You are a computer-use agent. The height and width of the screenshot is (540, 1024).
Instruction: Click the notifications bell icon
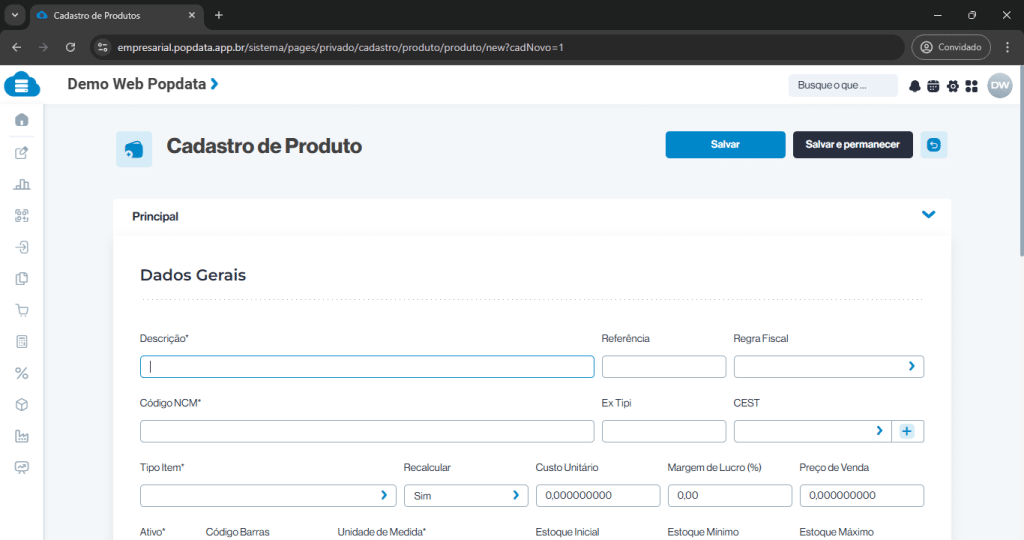pos(914,86)
